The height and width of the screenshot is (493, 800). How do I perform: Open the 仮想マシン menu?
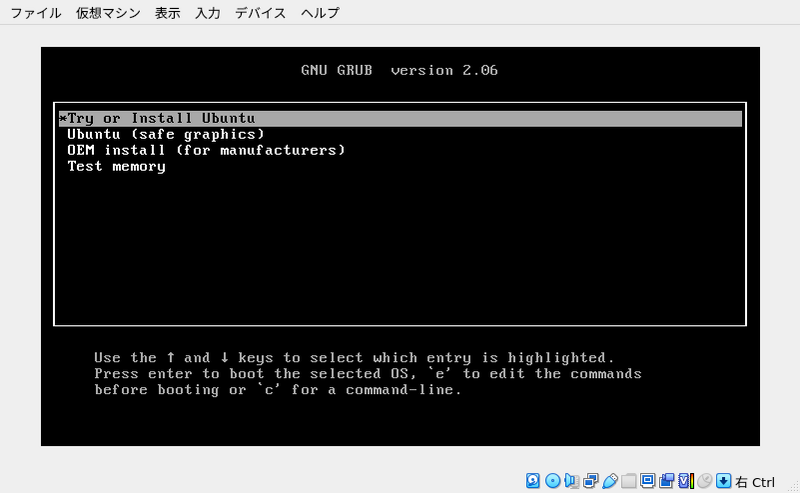108,13
